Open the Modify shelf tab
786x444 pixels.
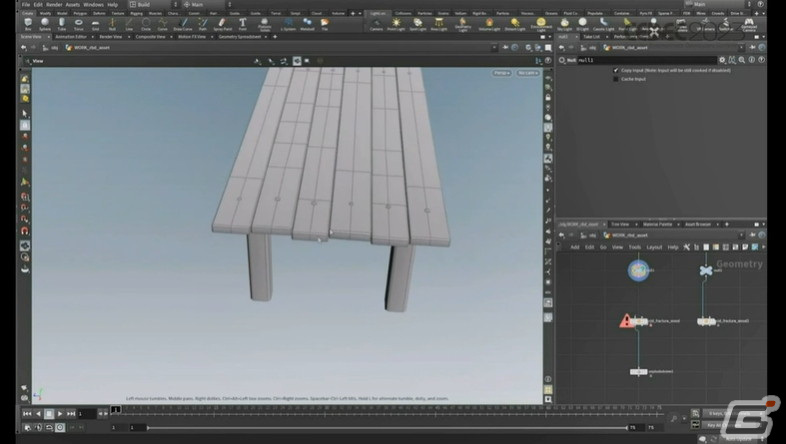coord(45,14)
